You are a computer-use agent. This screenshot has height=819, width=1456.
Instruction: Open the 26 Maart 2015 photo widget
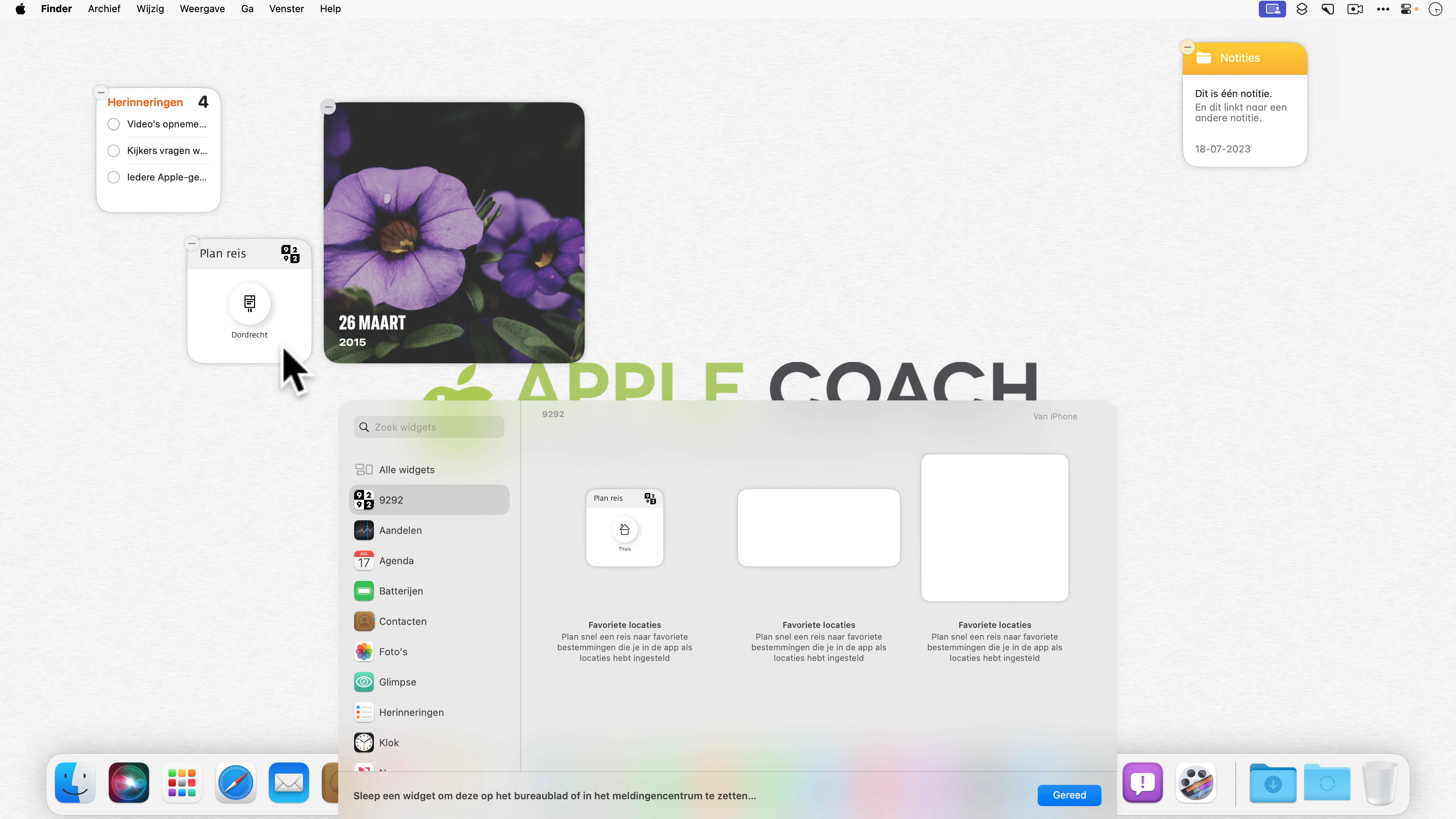pos(454,232)
